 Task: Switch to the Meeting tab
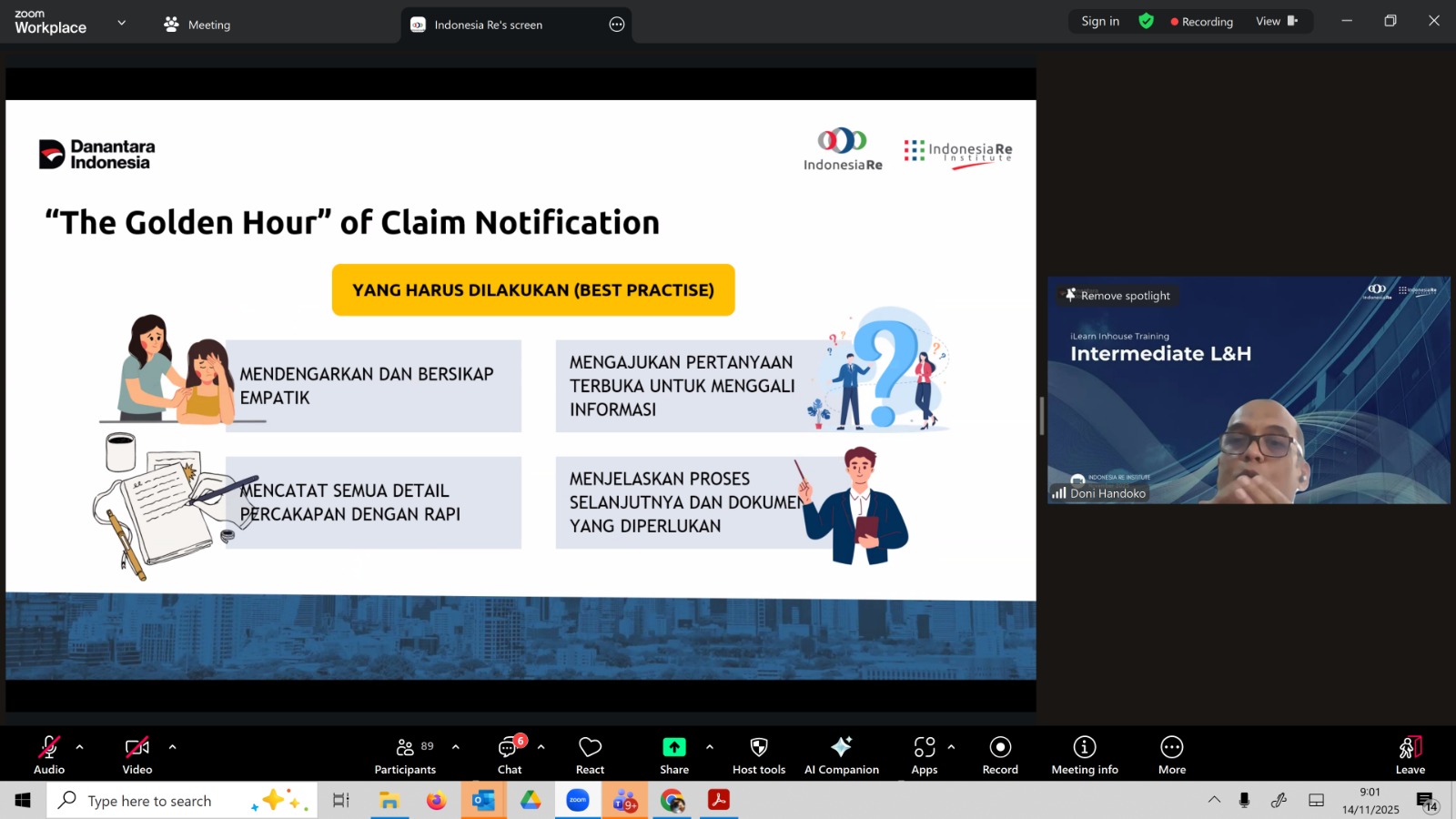point(197,25)
